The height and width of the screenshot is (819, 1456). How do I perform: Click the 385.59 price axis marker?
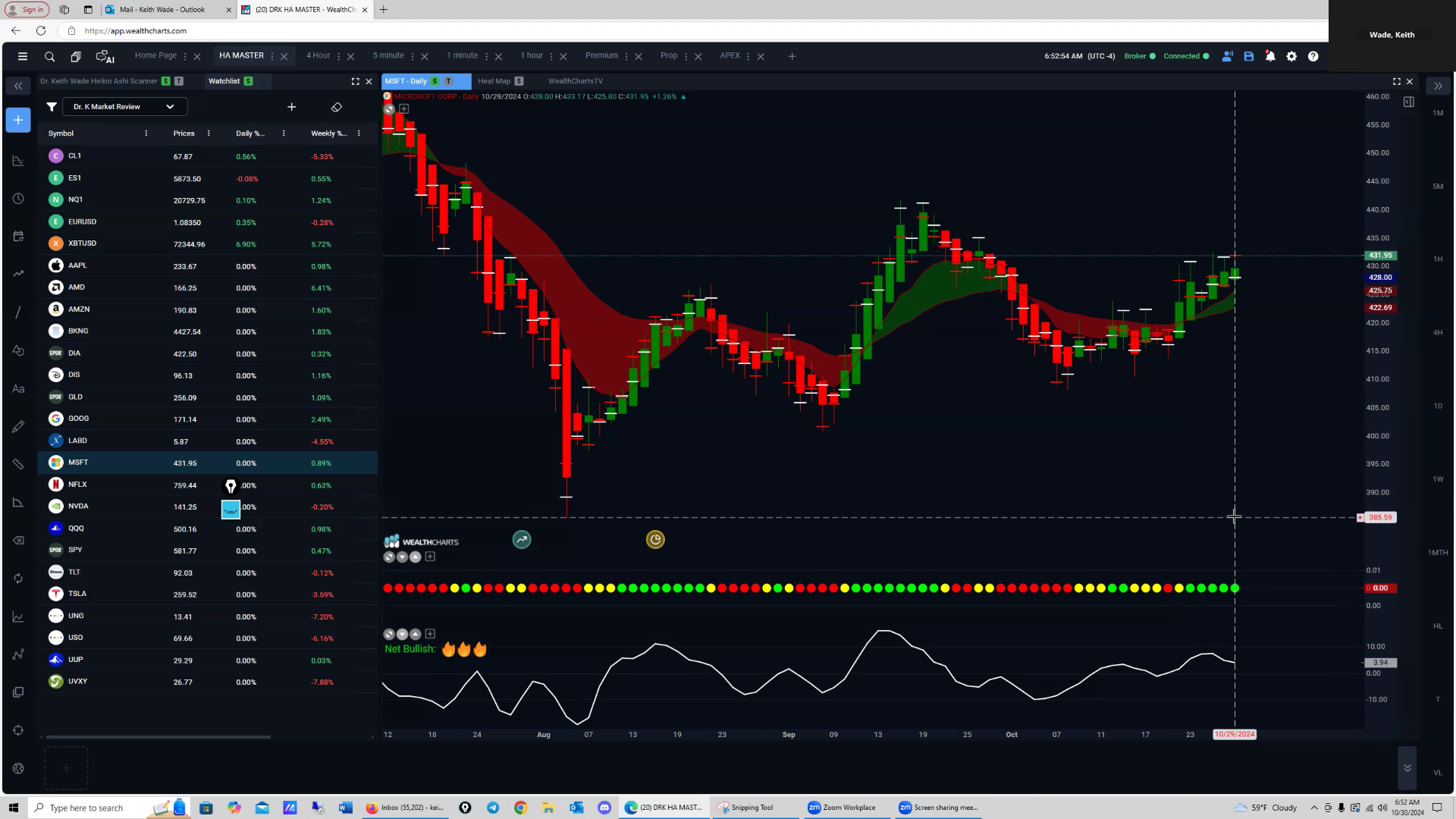[1380, 518]
